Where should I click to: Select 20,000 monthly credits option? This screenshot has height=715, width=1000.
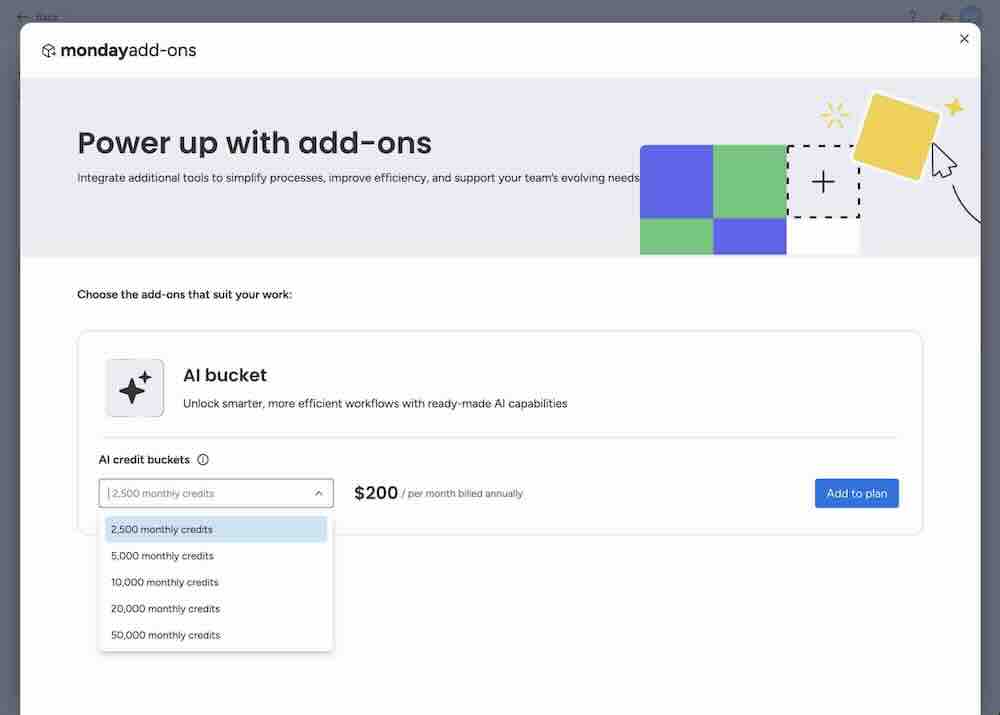pyautogui.click(x=216, y=608)
